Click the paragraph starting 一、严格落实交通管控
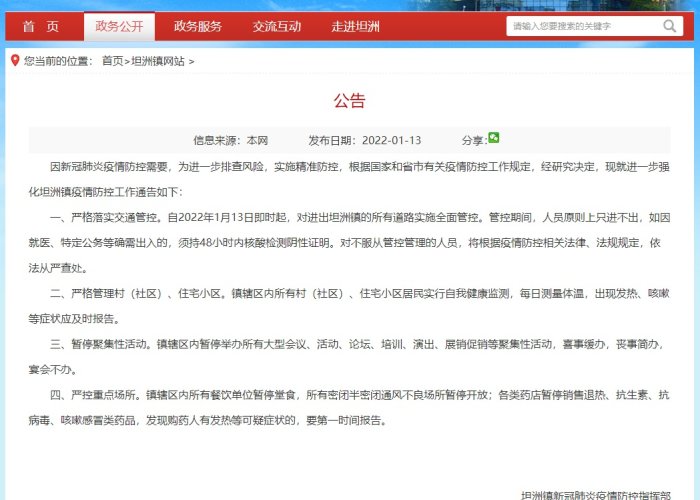Screen dimensions: 700x500 click(x=349, y=243)
